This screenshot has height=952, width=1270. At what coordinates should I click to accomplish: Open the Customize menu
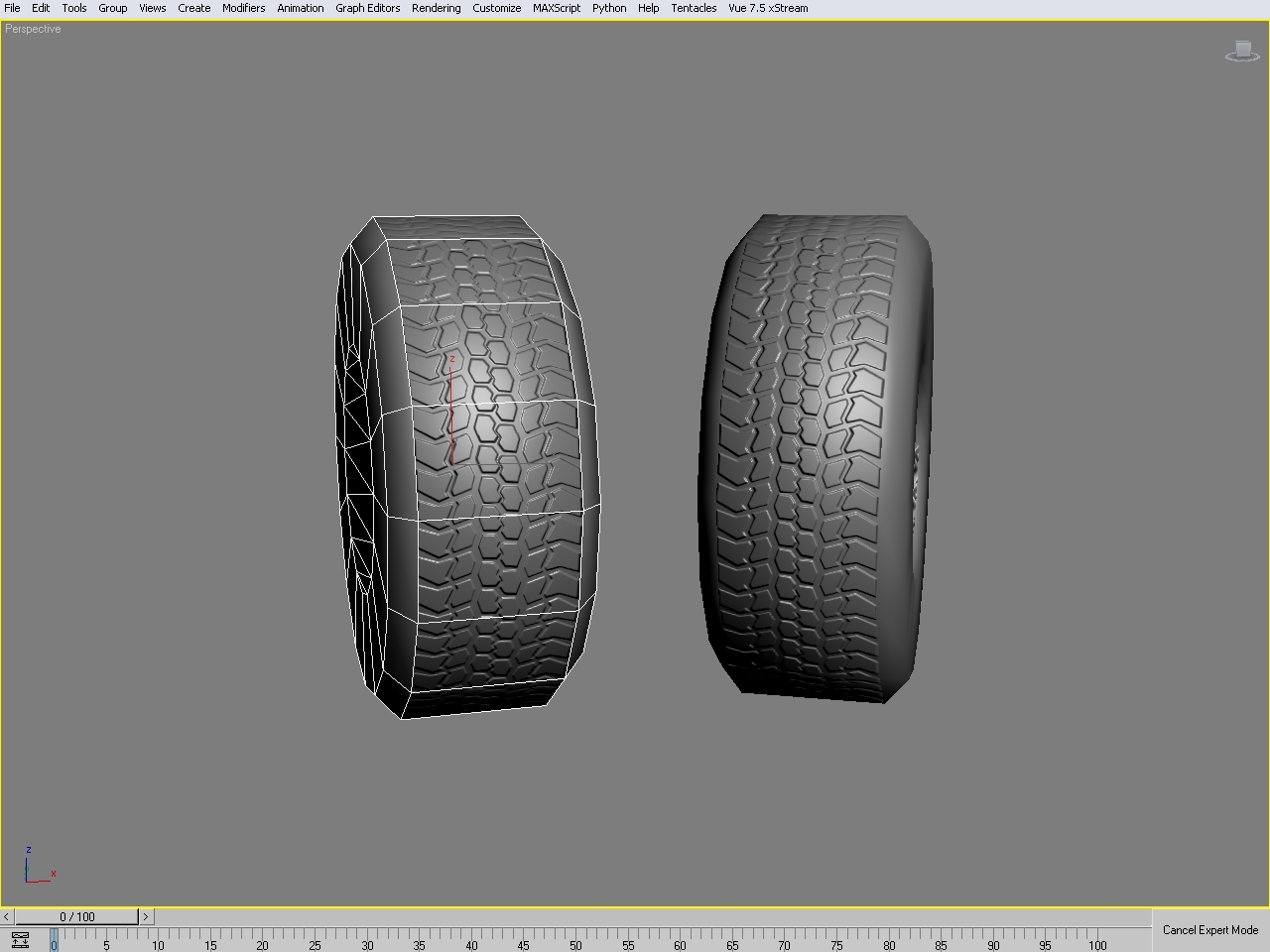(x=496, y=8)
